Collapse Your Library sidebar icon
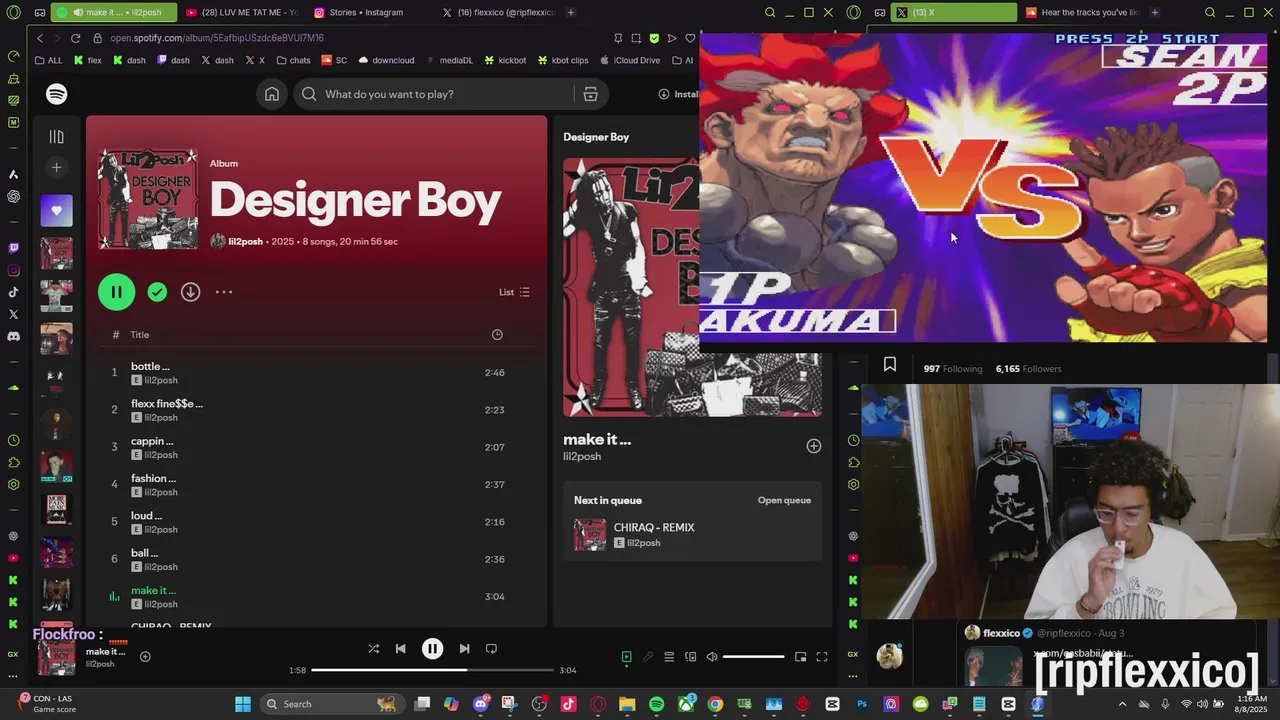 (57, 137)
